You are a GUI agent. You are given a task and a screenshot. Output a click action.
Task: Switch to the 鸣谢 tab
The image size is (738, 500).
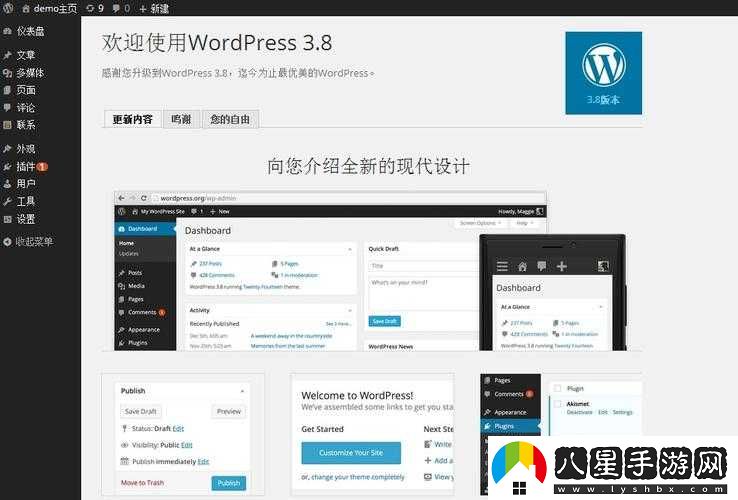(x=181, y=119)
